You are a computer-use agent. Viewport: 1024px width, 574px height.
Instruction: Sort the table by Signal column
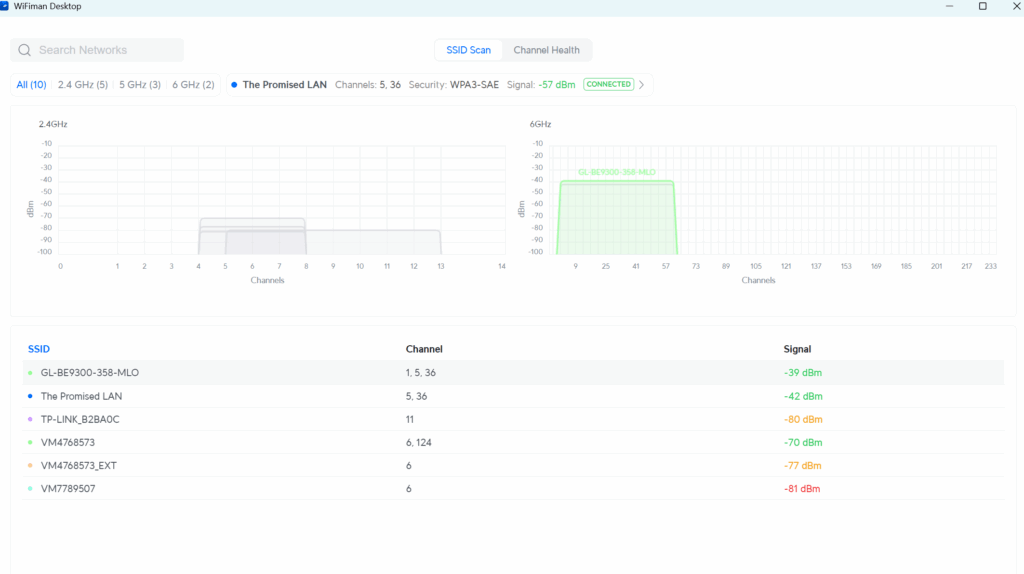[797, 349]
